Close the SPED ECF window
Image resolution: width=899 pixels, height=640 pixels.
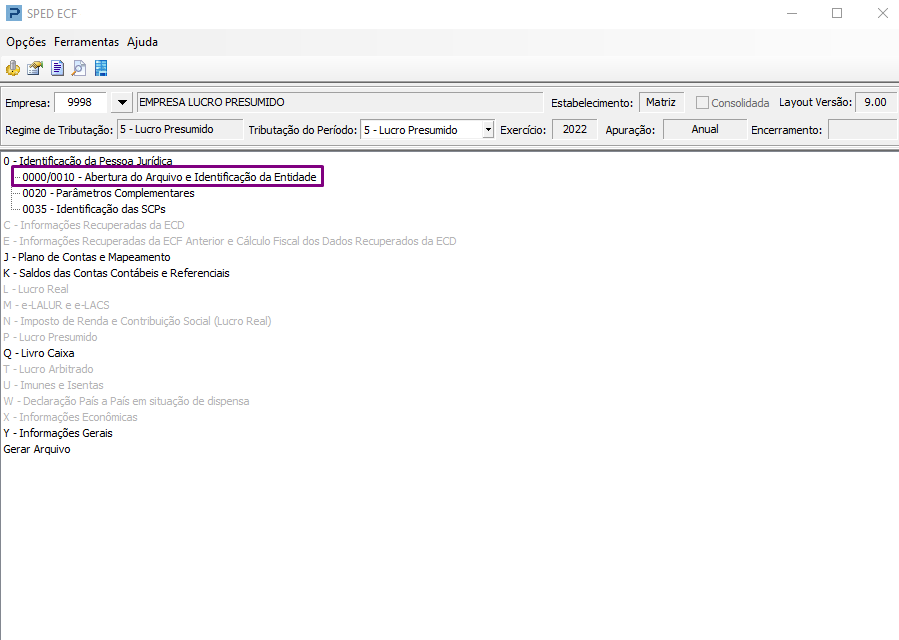click(882, 13)
